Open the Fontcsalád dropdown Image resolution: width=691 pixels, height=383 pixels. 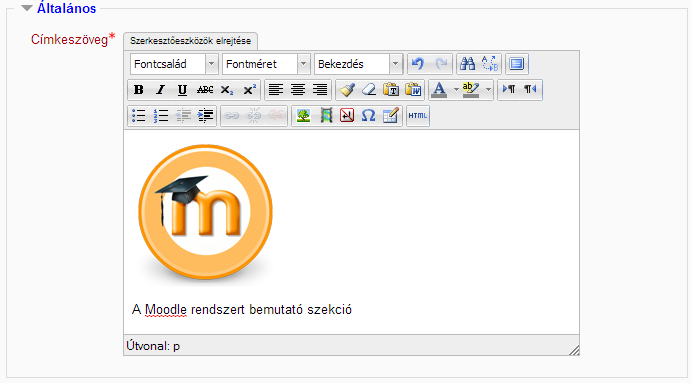point(174,64)
